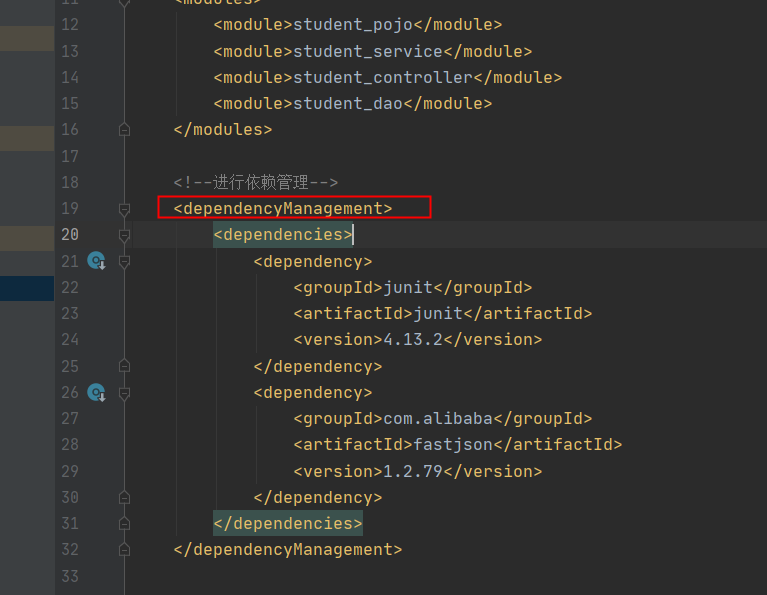The image size is (767, 595).
Task: Click the highlighted closing </dependencies> tag
Action: (x=288, y=524)
